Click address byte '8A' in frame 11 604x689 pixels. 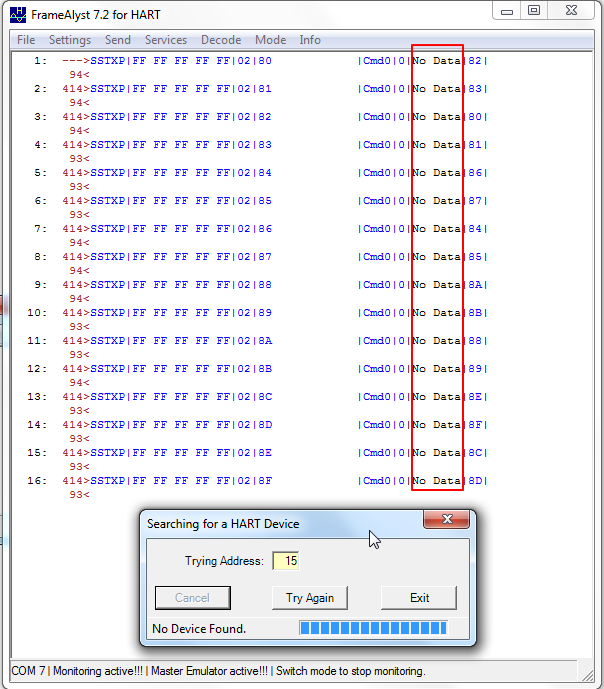point(265,341)
